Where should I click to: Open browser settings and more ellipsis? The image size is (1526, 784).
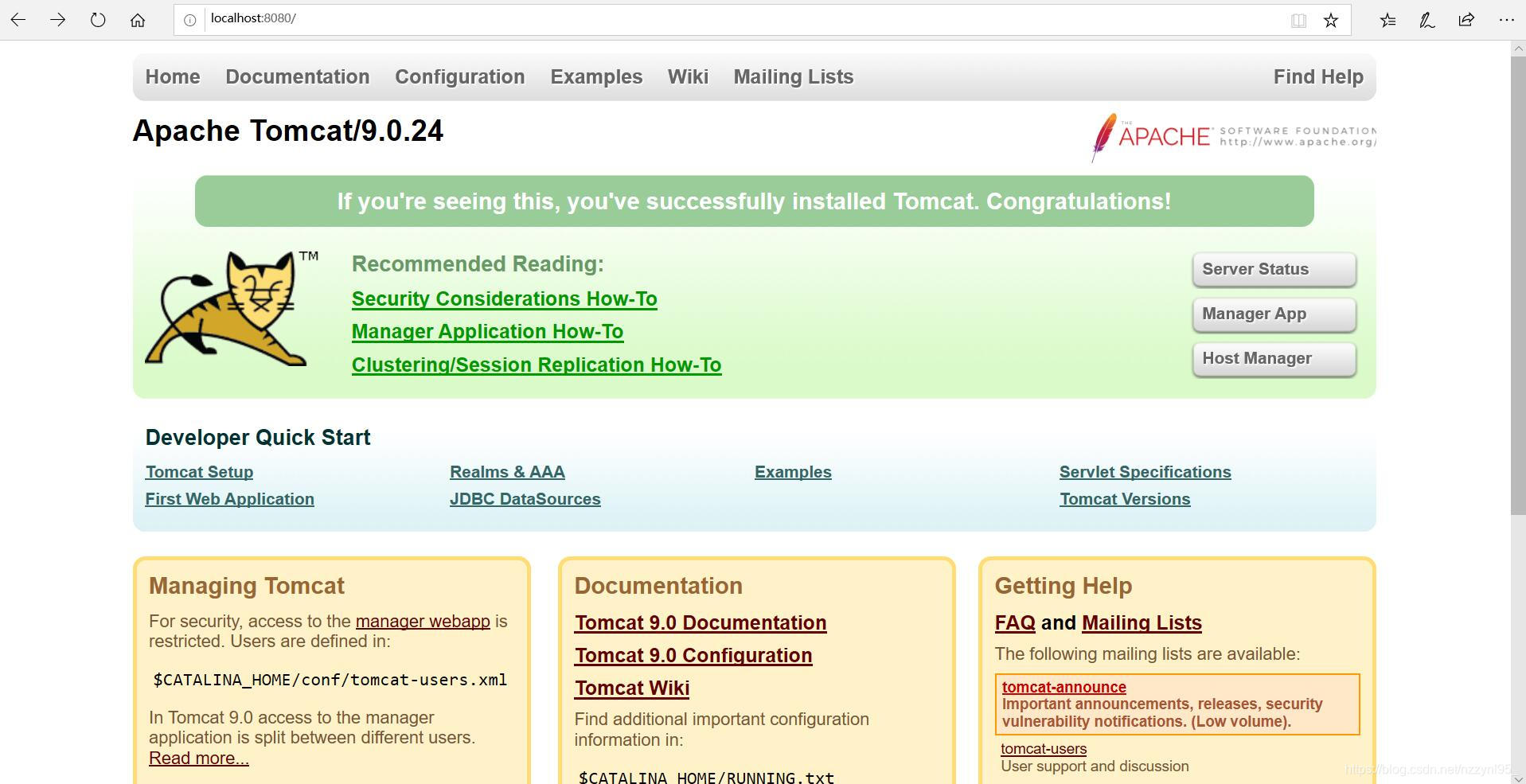1506,20
